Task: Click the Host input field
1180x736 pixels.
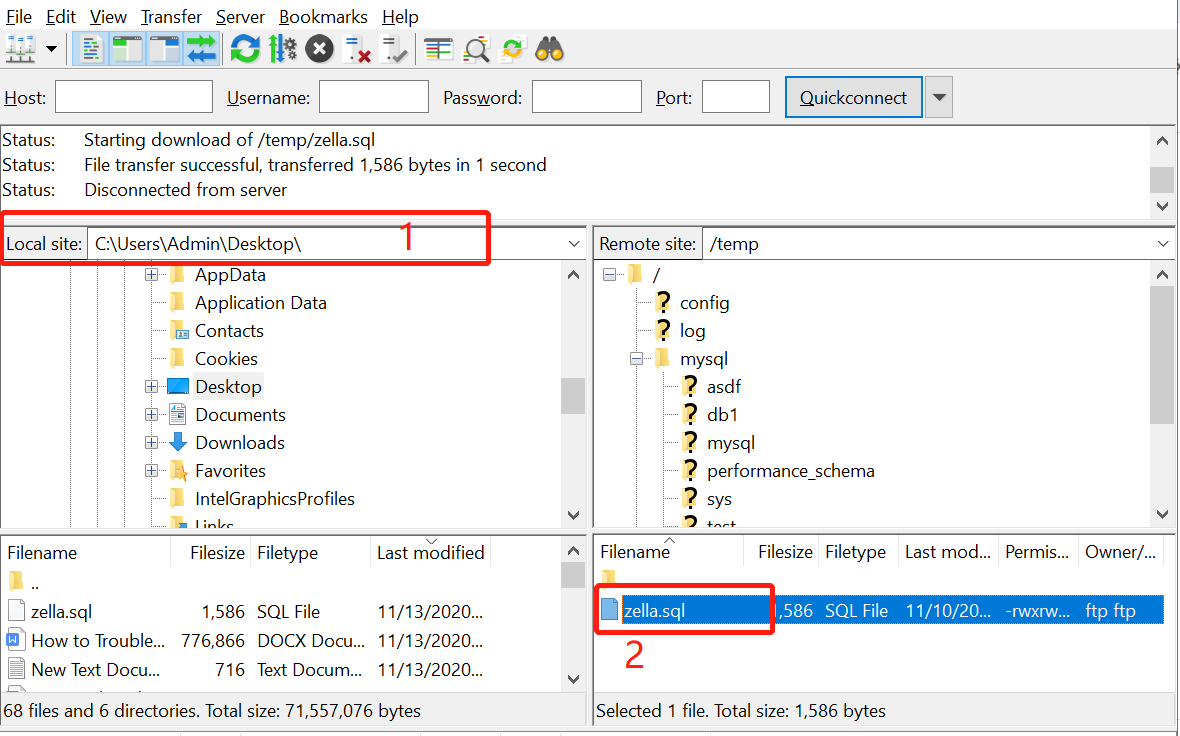Action: coord(134,97)
